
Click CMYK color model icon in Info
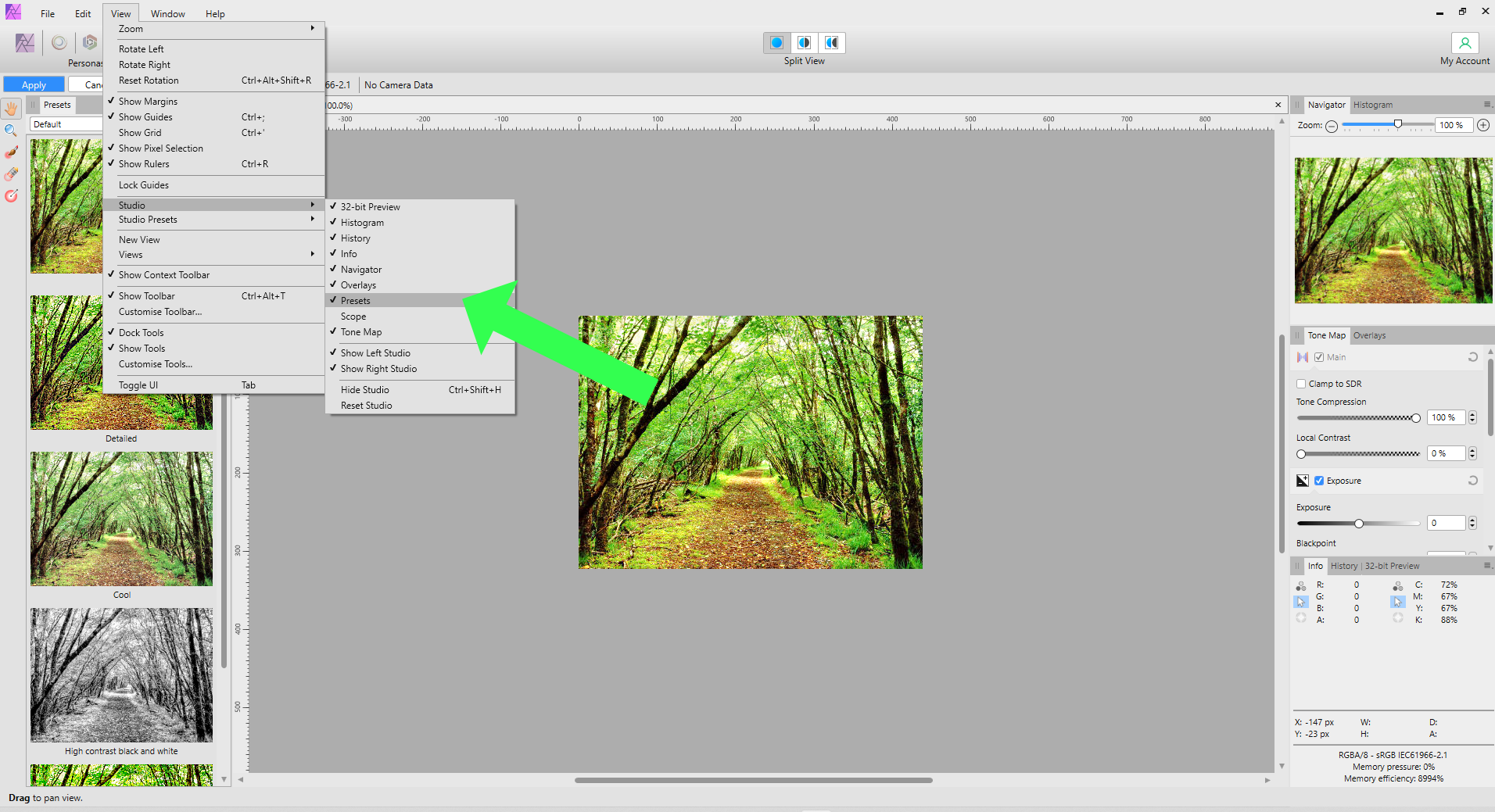[x=1397, y=585]
